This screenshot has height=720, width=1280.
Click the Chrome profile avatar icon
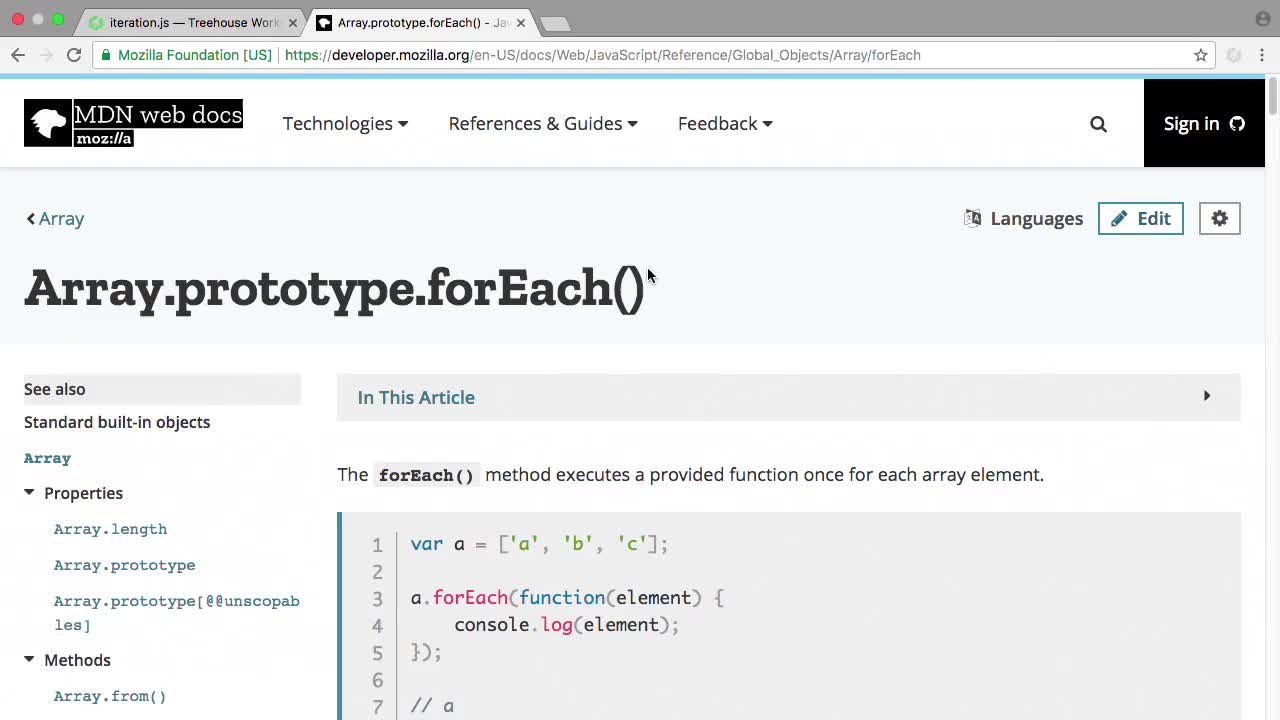1262,19
